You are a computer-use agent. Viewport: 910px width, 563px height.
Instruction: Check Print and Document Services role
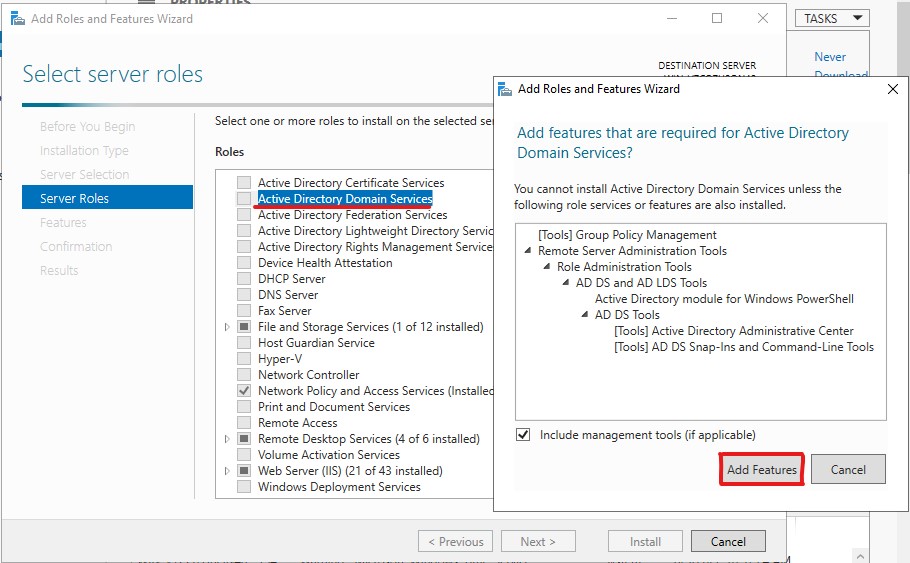[x=244, y=406]
